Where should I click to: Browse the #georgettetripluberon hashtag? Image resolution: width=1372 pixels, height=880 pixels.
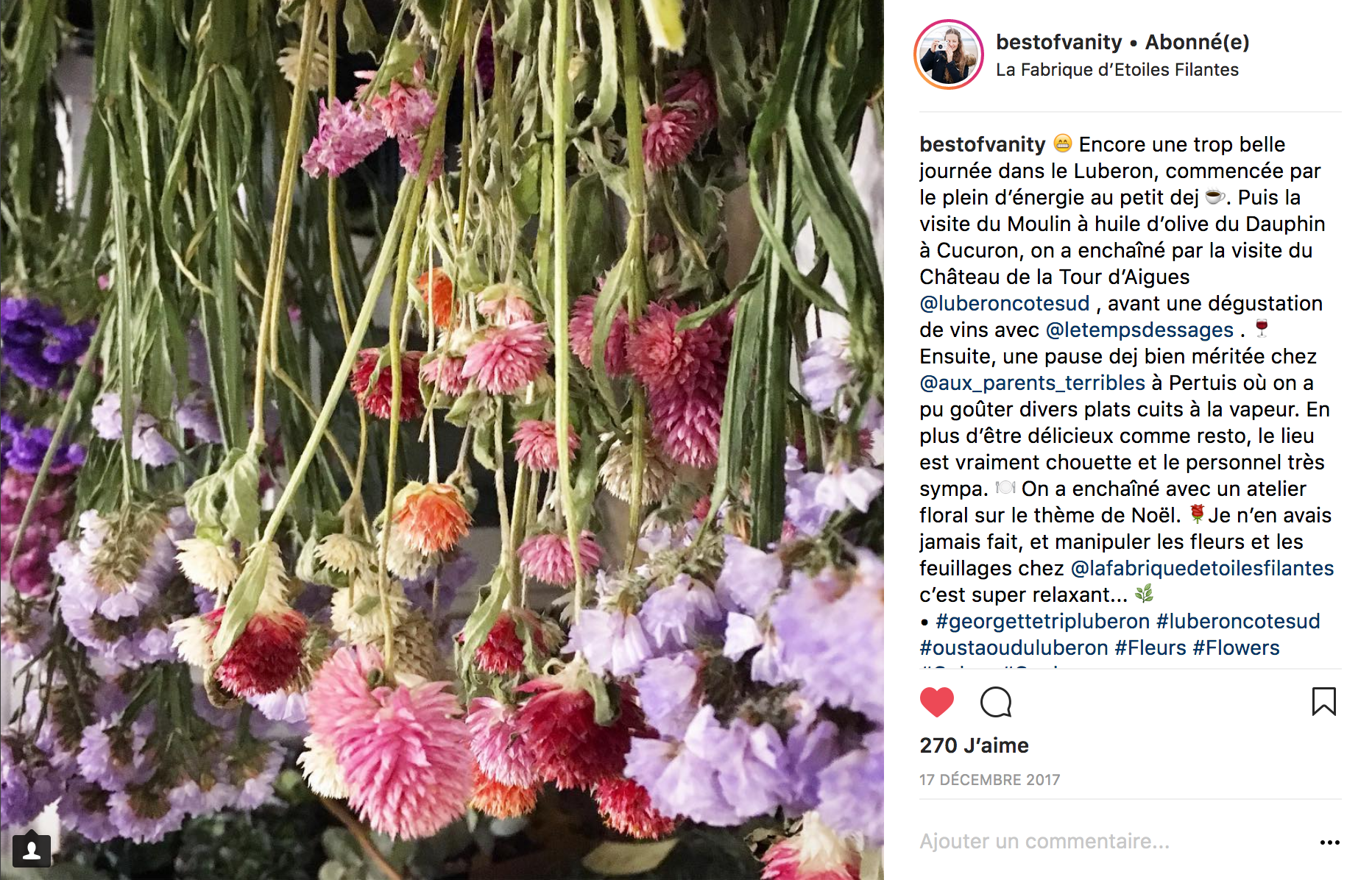pyautogui.click(x=1042, y=621)
